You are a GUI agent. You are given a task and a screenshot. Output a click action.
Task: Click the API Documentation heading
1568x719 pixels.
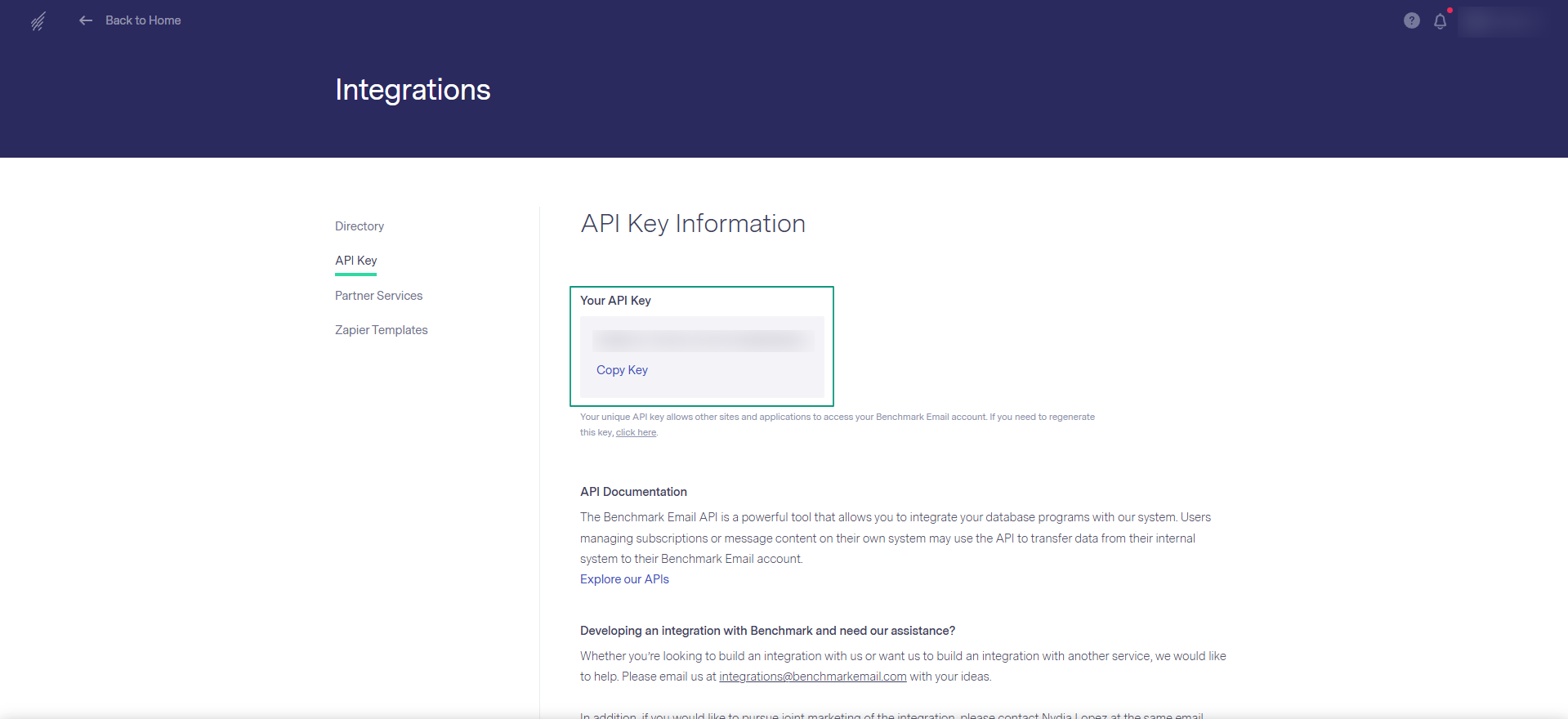point(633,492)
